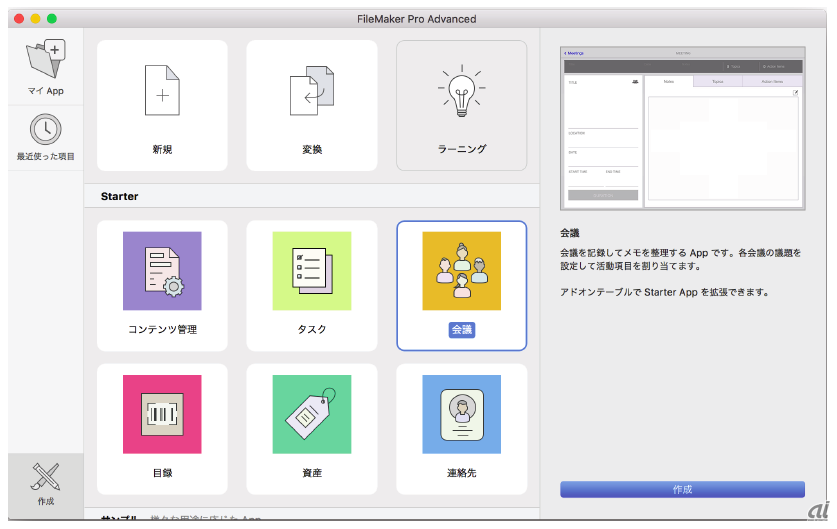837x529 pixels.
Task: Click the 新規 blank document icon
Action: 162,90
